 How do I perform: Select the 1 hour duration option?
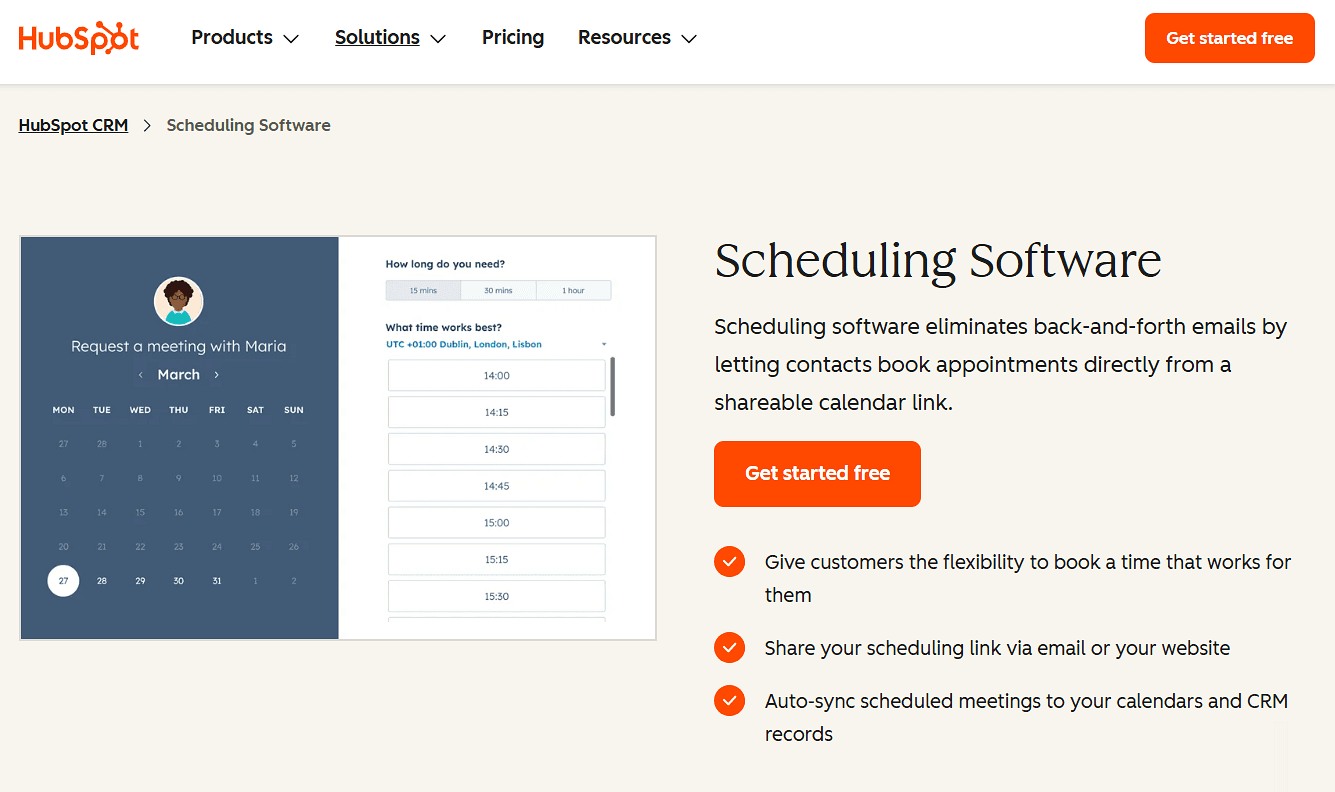pos(573,290)
